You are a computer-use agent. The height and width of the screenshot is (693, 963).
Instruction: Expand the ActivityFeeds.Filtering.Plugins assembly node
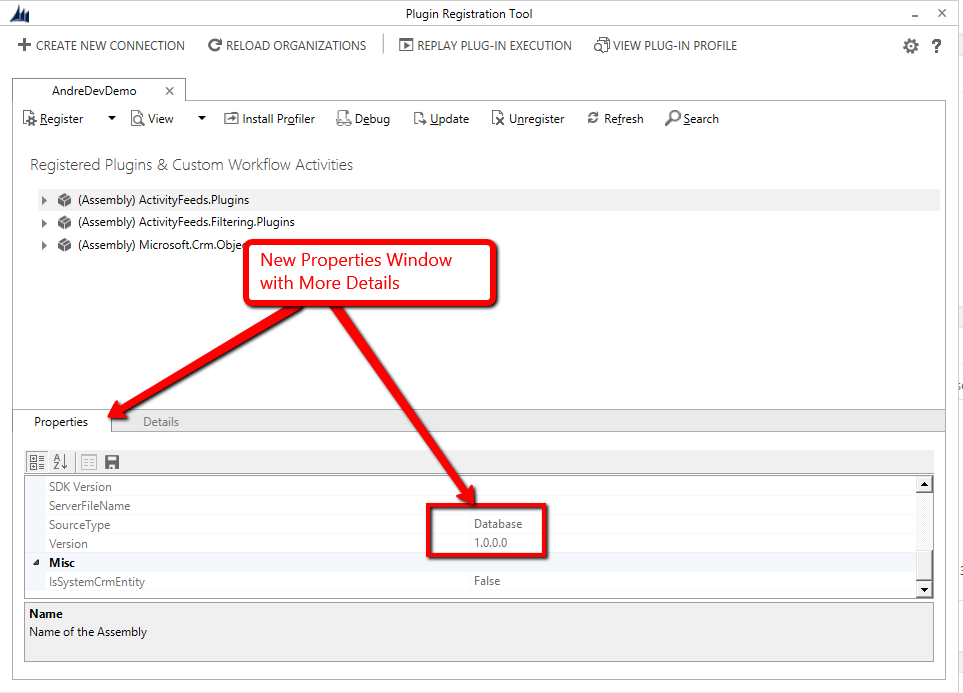[44, 223]
